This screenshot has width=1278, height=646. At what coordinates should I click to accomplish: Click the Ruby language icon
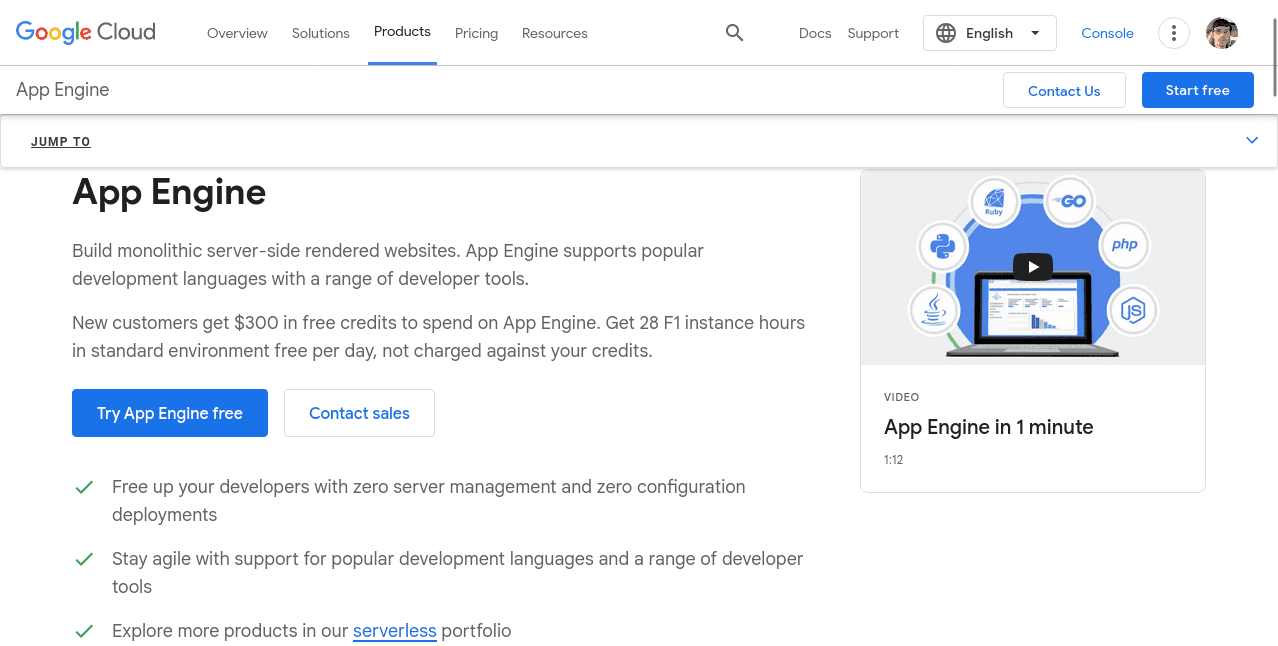click(994, 201)
